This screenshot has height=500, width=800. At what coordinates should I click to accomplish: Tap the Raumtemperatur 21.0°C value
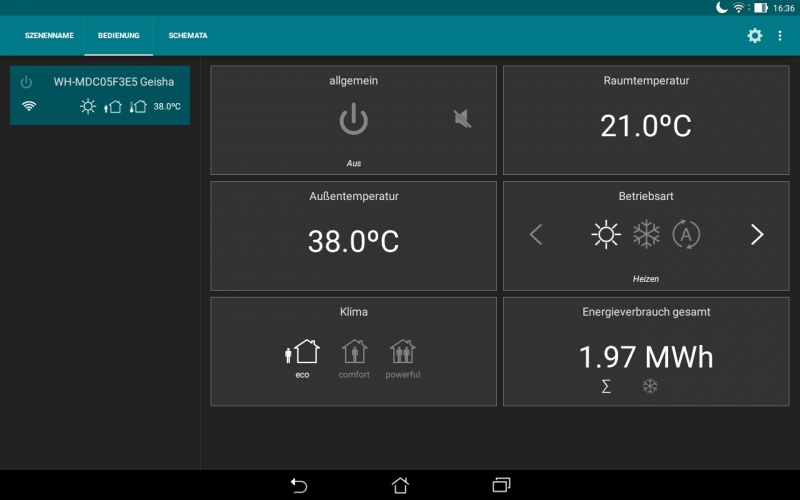pos(646,126)
